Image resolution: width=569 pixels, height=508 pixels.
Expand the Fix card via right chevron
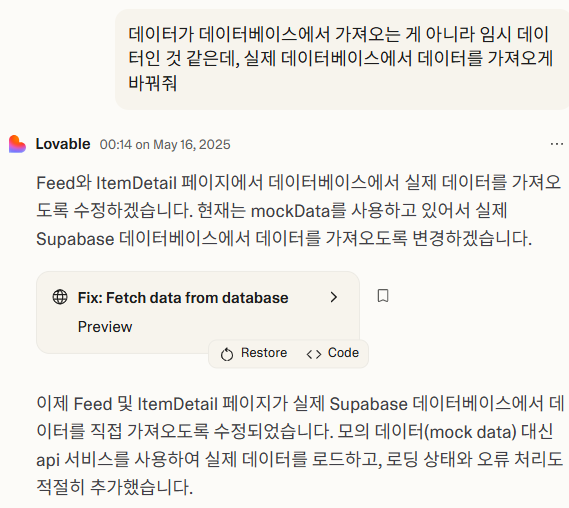[x=334, y=297]
